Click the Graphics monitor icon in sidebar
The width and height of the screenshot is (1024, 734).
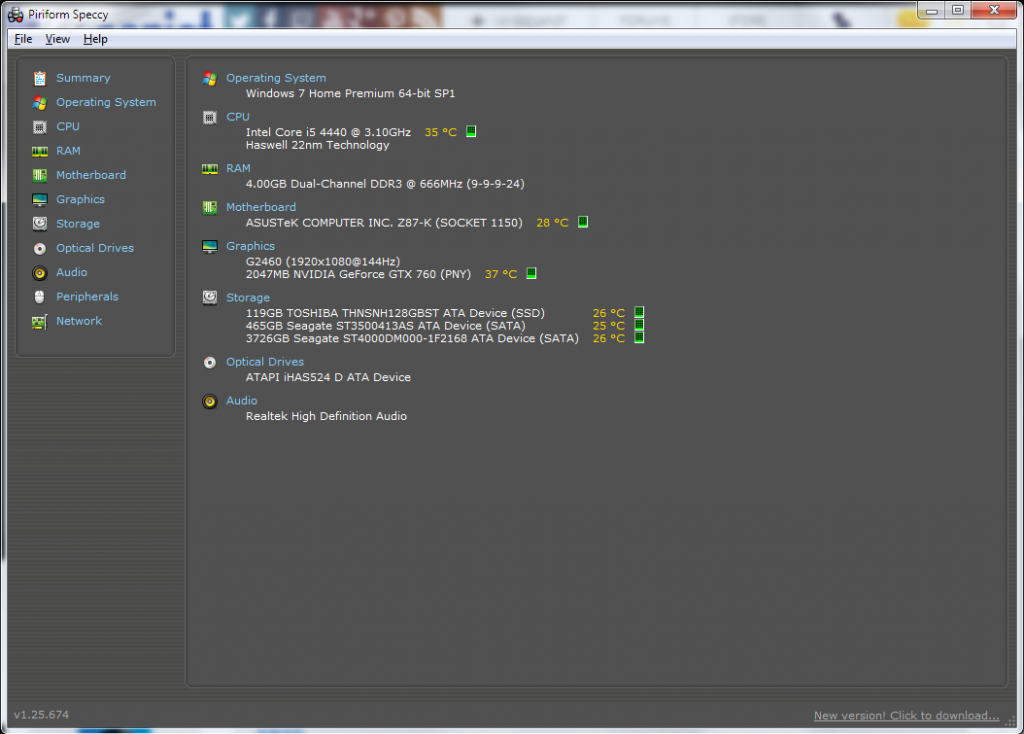tap(40, 200)
